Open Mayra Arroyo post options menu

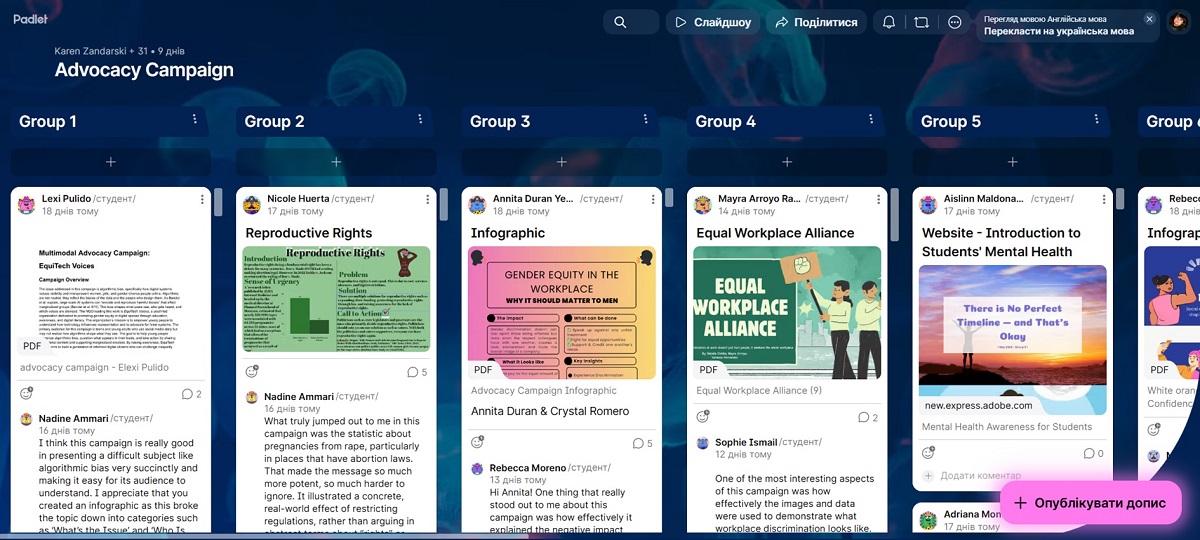coord(879,200)
